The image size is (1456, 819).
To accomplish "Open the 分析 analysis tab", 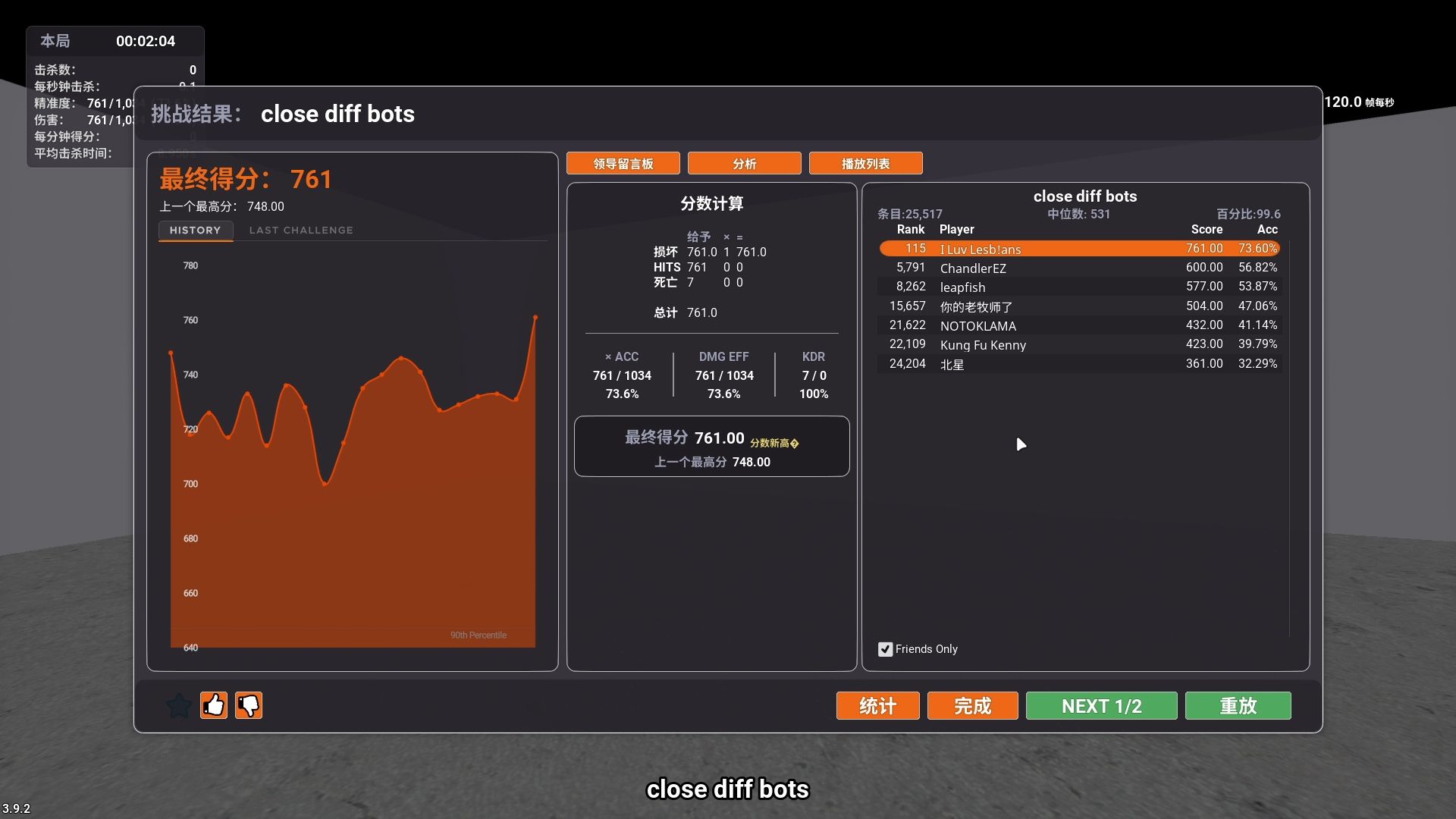I will (x=745, y=163).
